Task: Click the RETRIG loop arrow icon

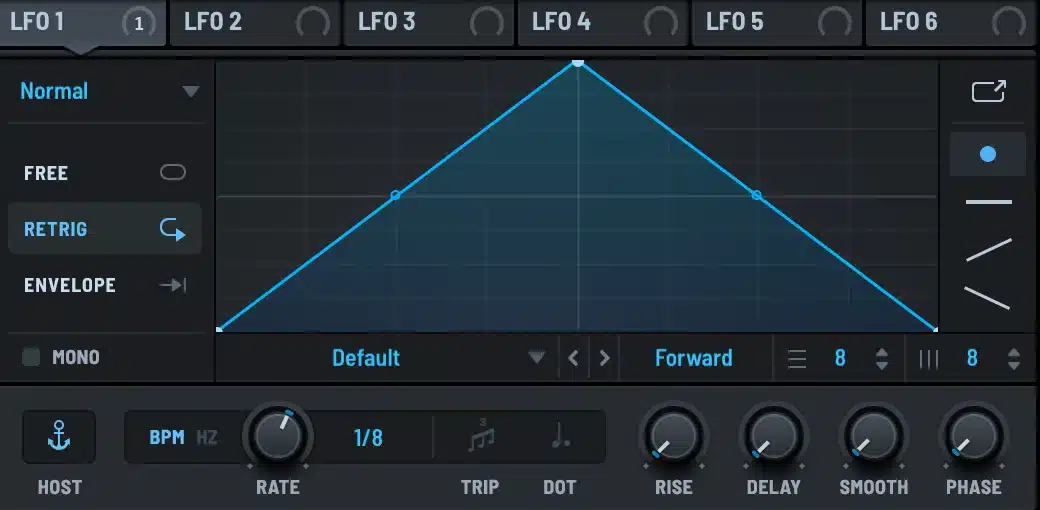Action: coord(172,229)
